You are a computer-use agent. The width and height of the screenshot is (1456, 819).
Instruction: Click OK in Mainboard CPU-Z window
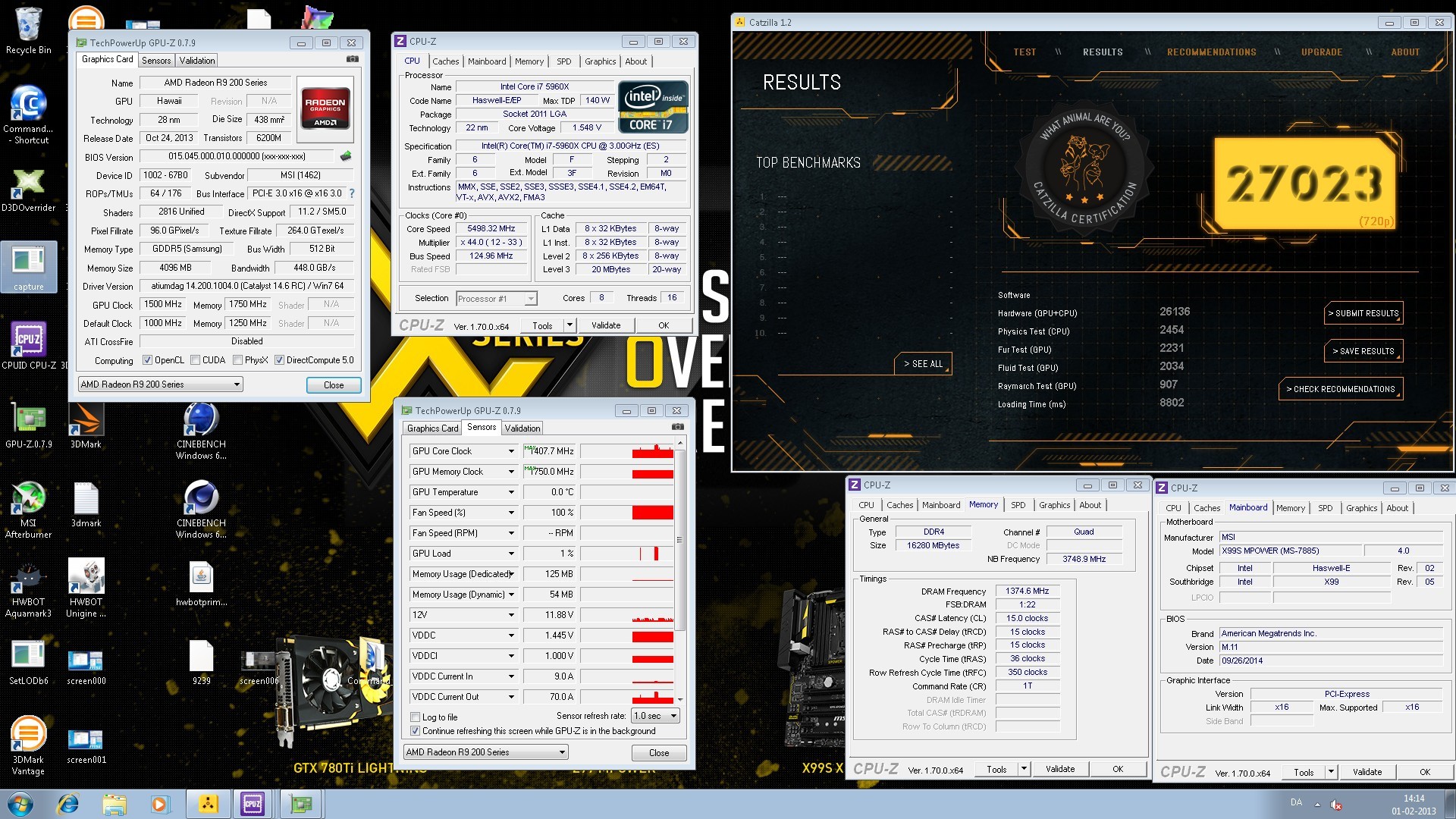1424,772
